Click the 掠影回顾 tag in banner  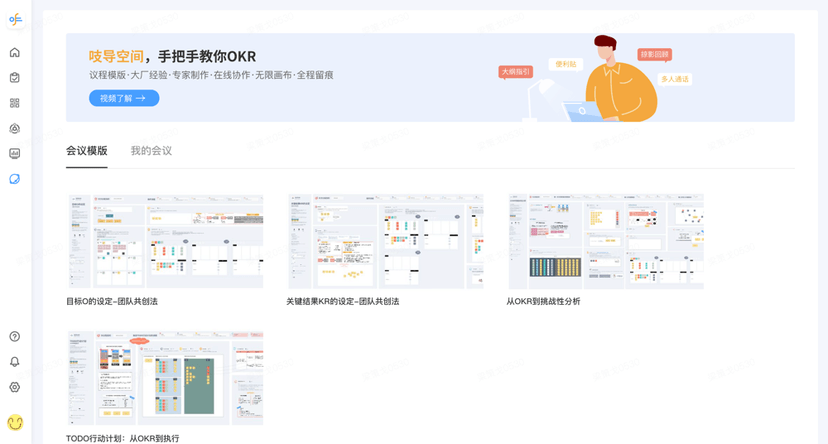[x=654, y=54]
